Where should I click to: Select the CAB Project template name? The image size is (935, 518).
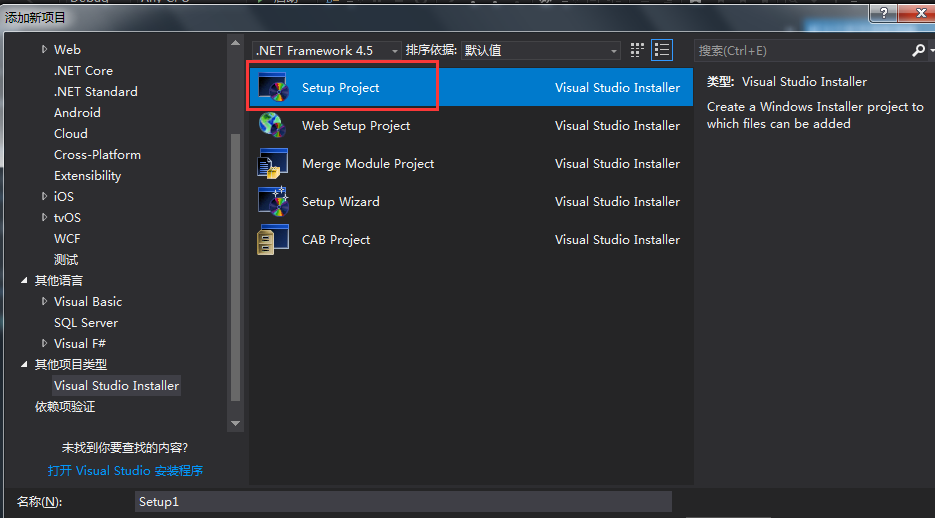pos(336,240)
